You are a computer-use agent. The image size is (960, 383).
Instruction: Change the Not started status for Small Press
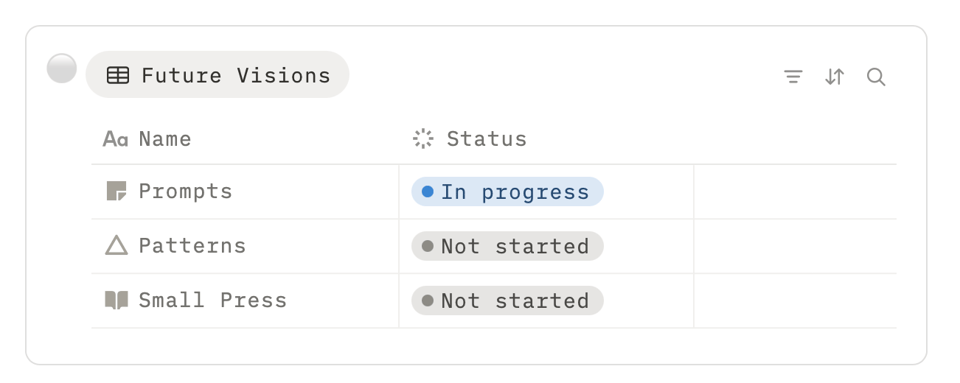click(x=508, y=300)
